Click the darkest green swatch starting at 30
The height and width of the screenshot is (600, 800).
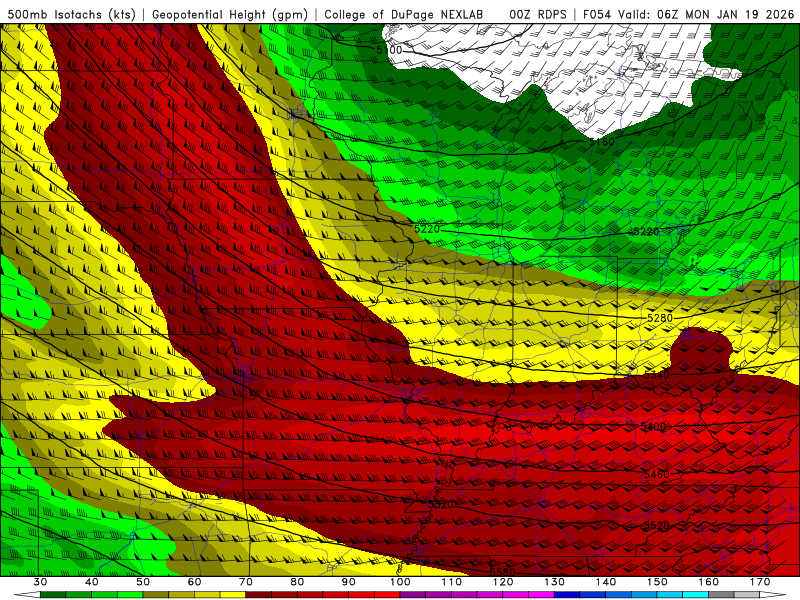[53, 595]
